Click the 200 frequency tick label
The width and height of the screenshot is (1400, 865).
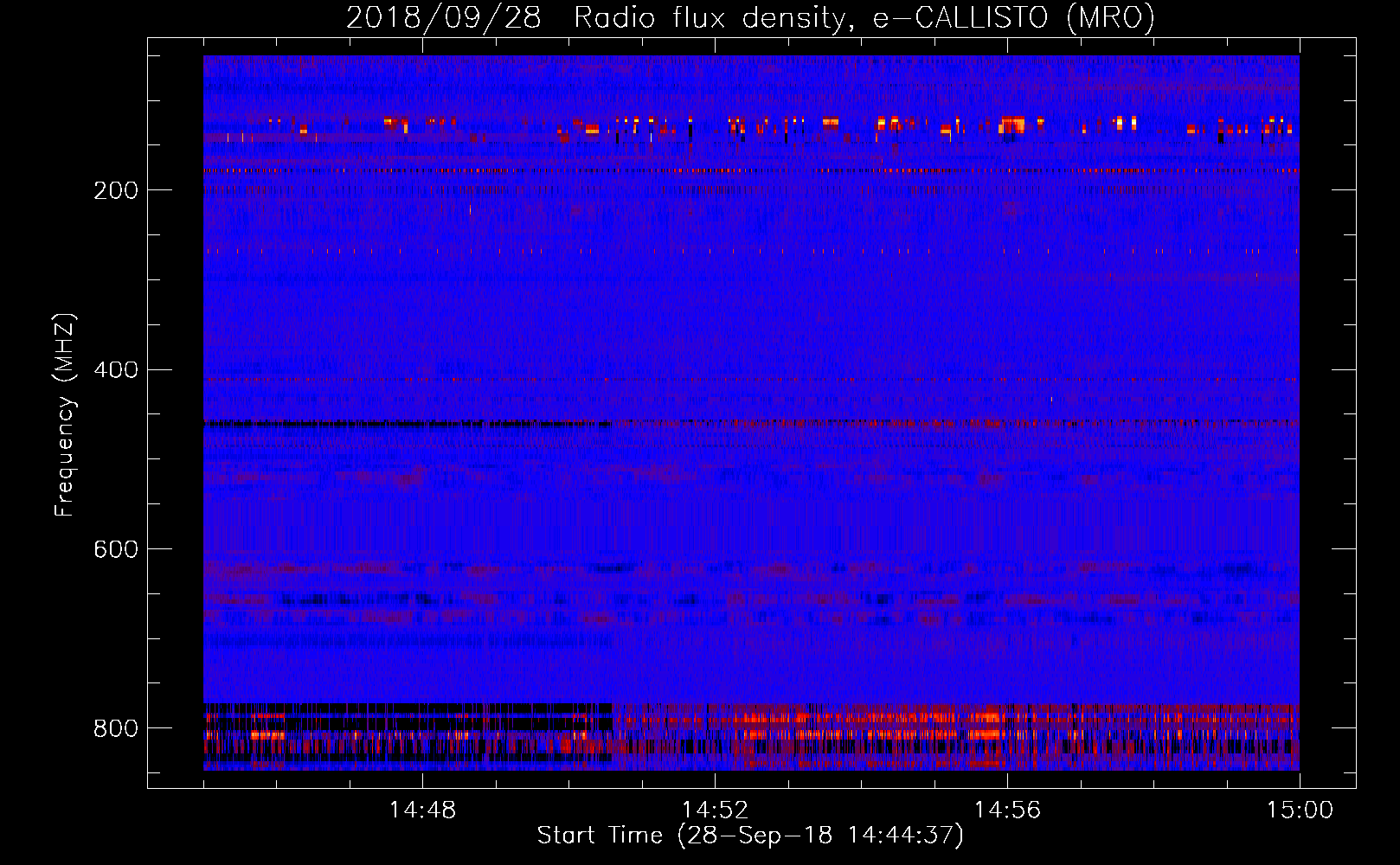pyautogui.click(x=116, y=190)
